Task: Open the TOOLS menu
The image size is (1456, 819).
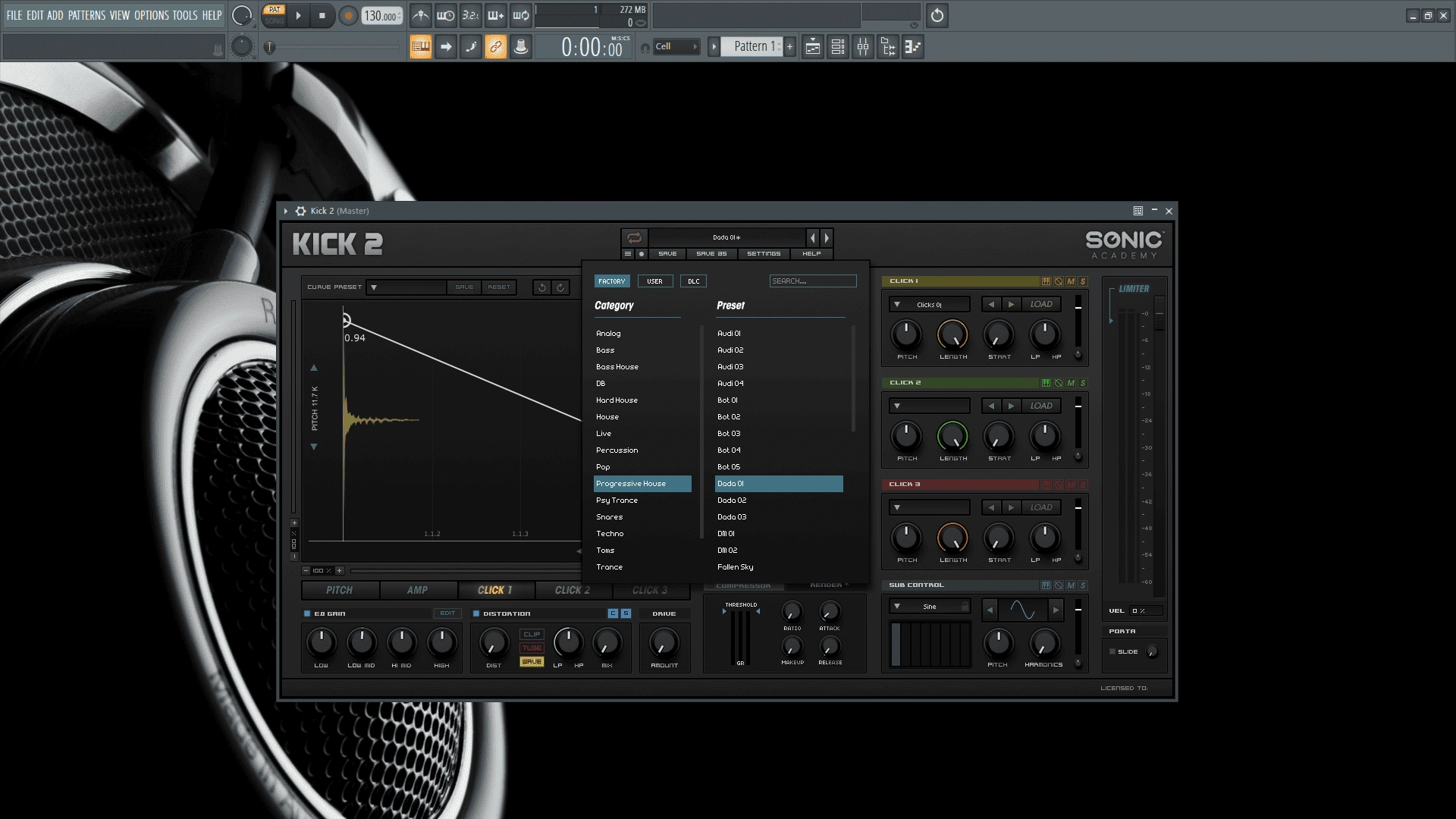Action: click(185, 15)
